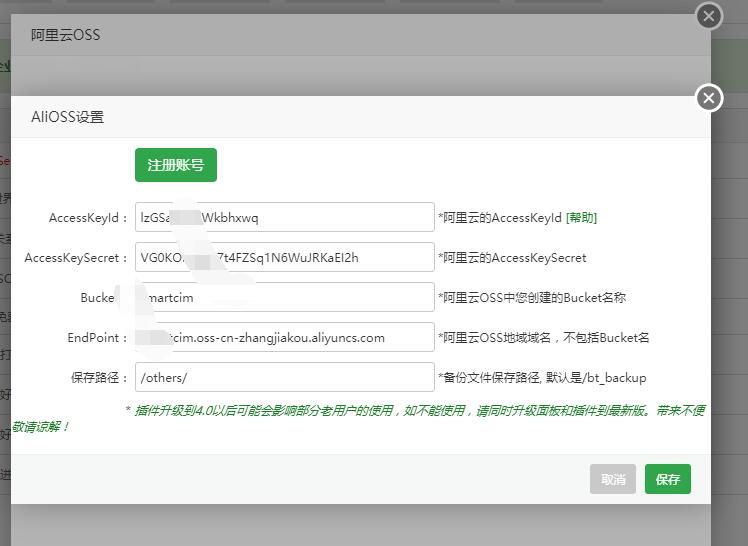Screen dimensions: 748x546
Task: Click the EndPoint input field
Action: pyautogui.click(x=284, y=338)
